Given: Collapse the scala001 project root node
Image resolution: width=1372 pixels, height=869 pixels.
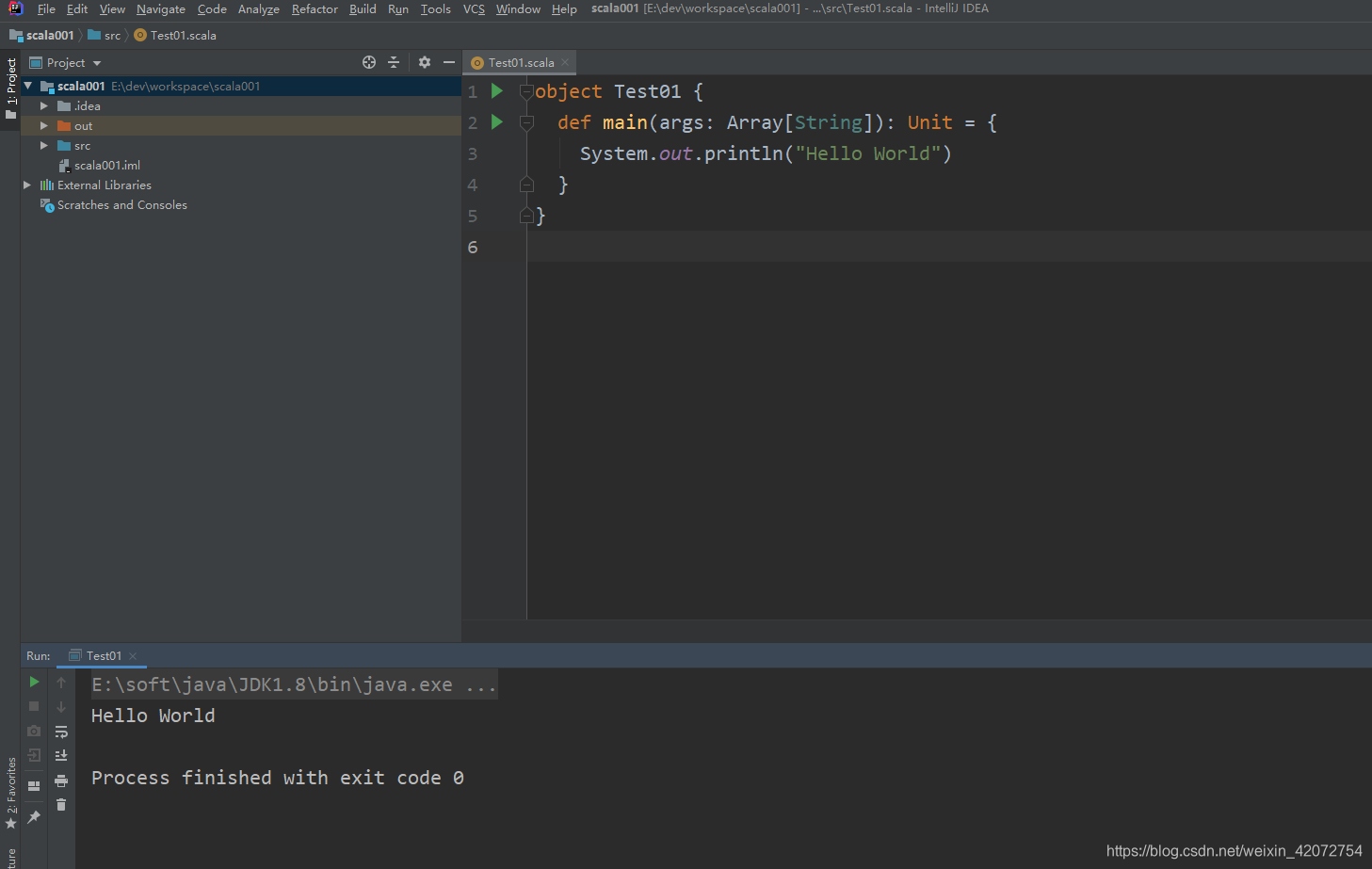Looking at the screenshot, I should point(28,86).
